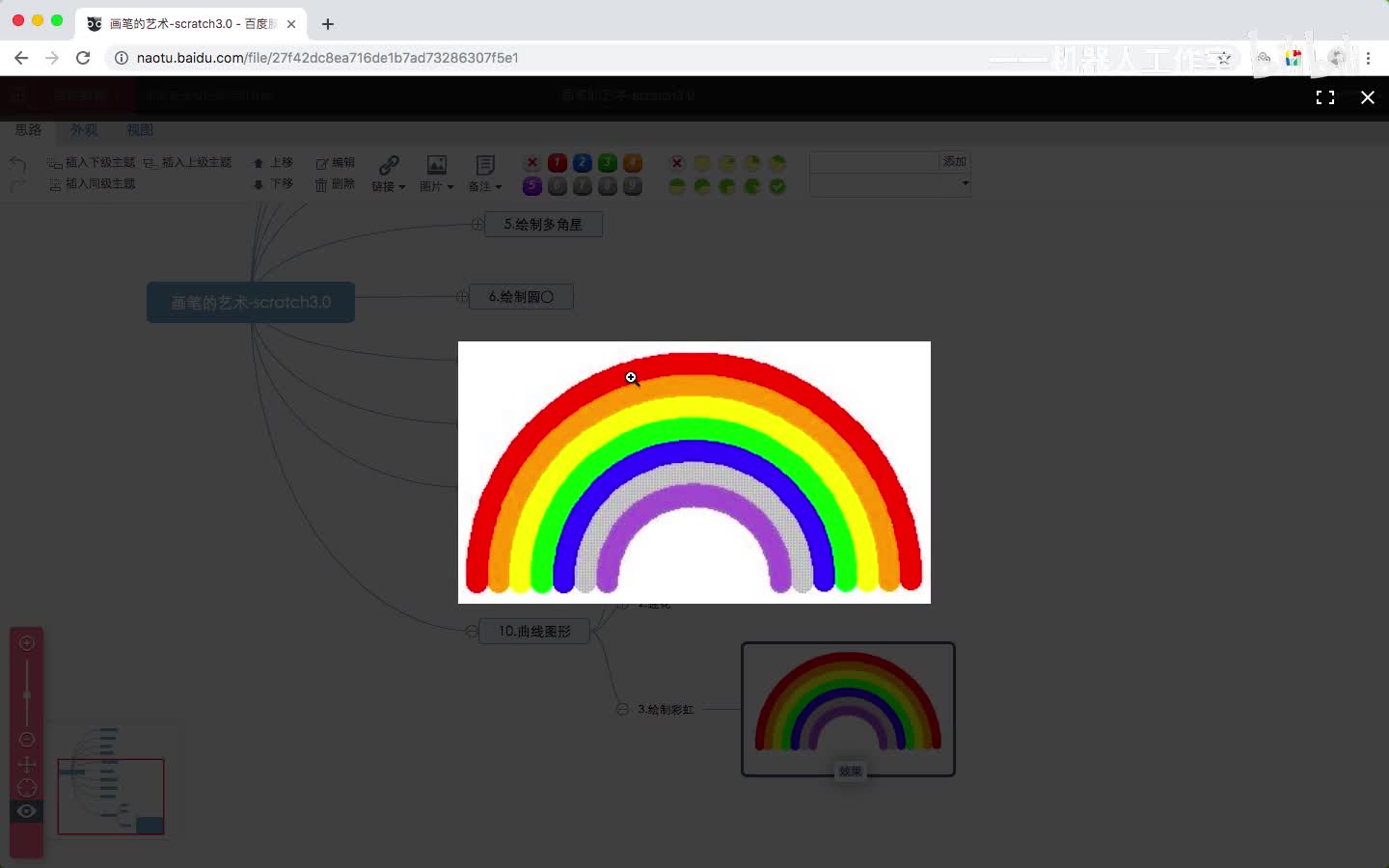This screenshot has height=868, width=1389.
Task: Zoom out with navigator minus icon
Action: pyautogui.click(x=27, y=740)
